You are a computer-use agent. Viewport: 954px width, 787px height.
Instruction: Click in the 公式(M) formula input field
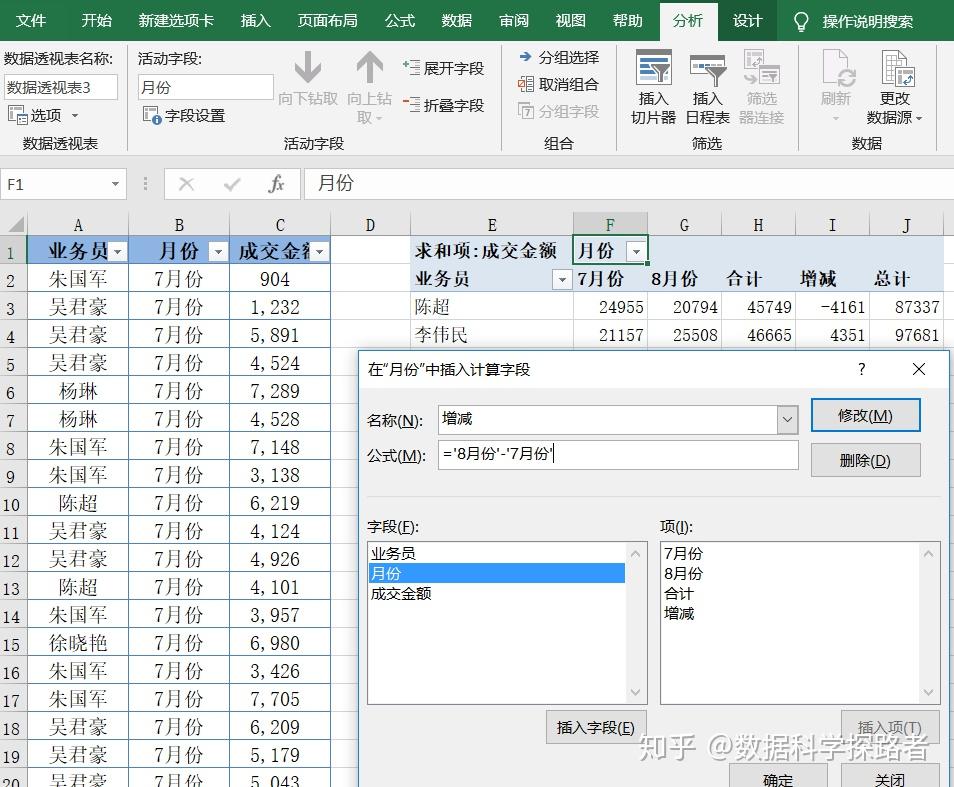point(618,454)
